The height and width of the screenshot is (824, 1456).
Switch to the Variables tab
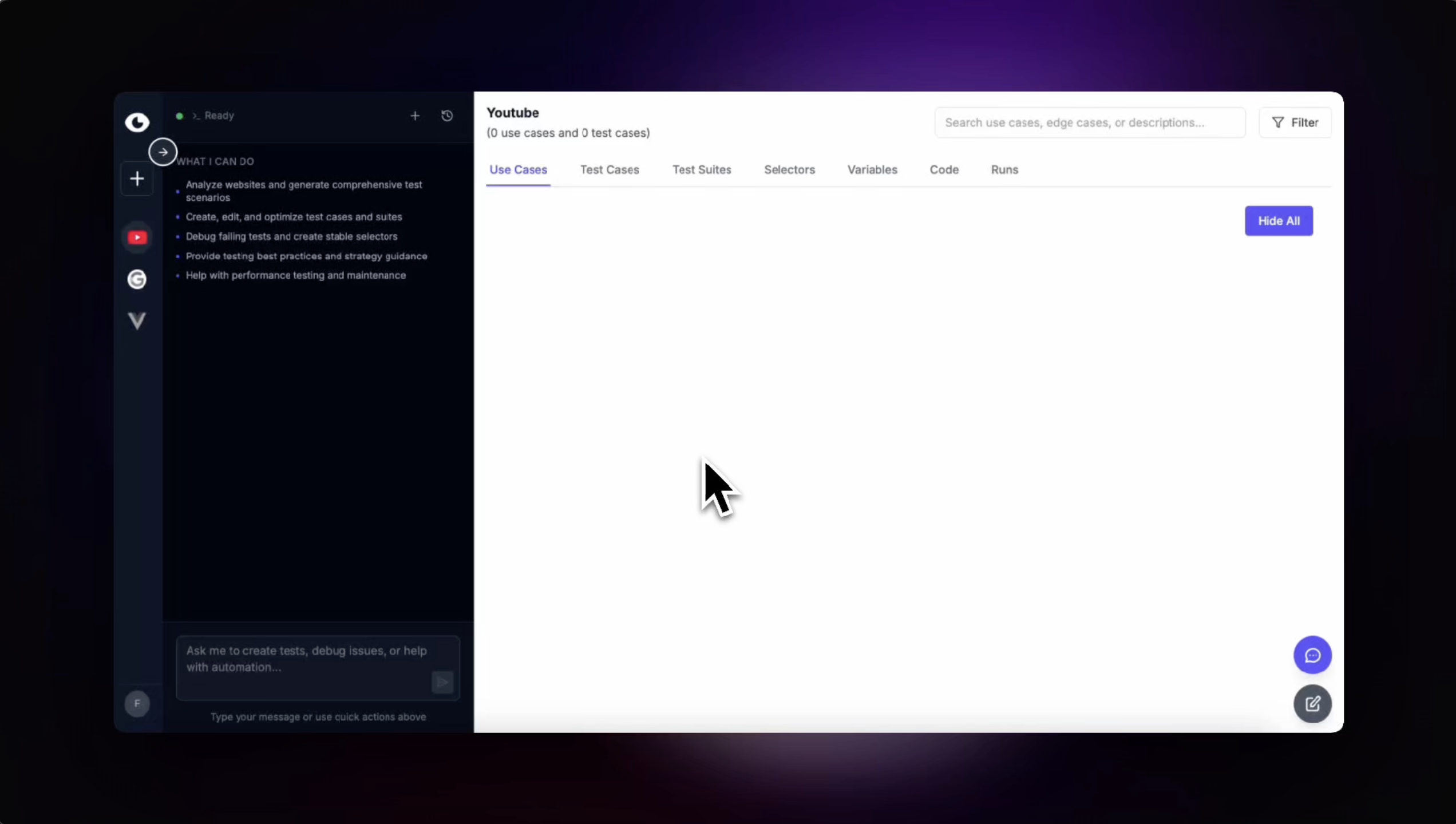tap(872, 170)
